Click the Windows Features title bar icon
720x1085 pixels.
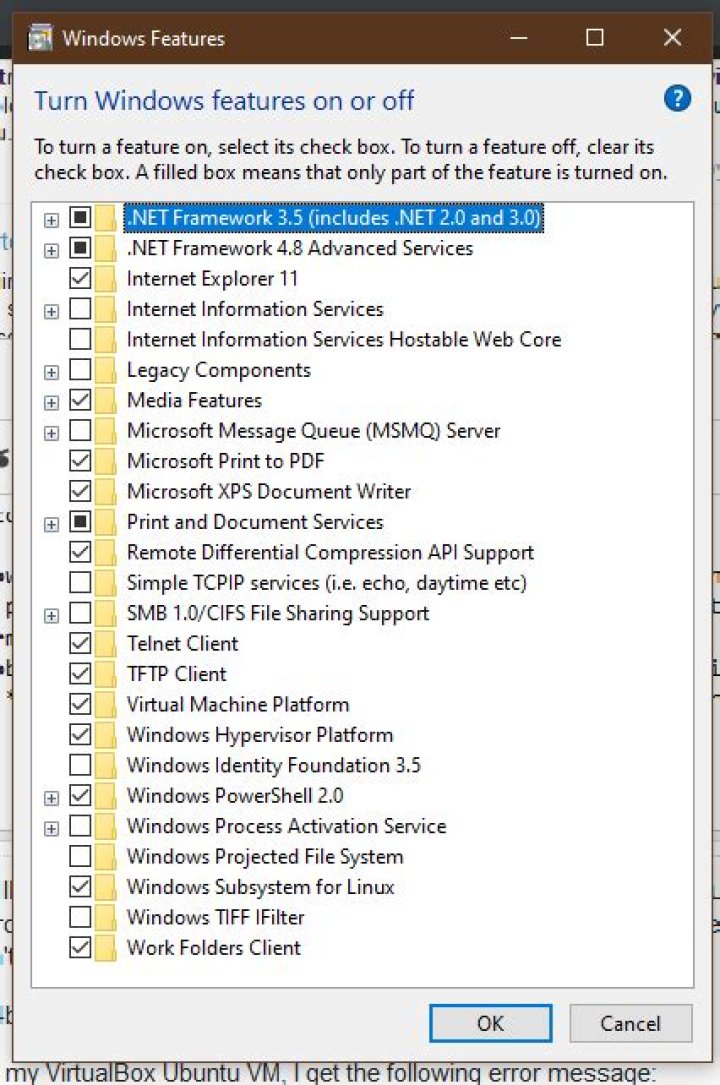pos(40,37)
